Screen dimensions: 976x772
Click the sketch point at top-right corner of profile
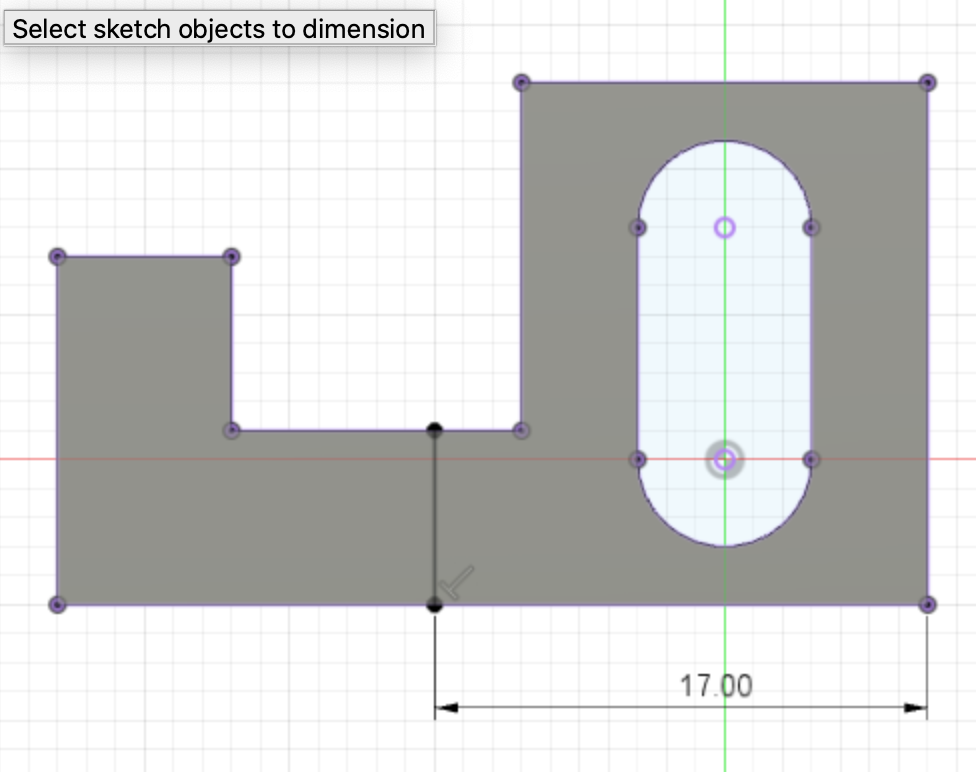(927, 82)
